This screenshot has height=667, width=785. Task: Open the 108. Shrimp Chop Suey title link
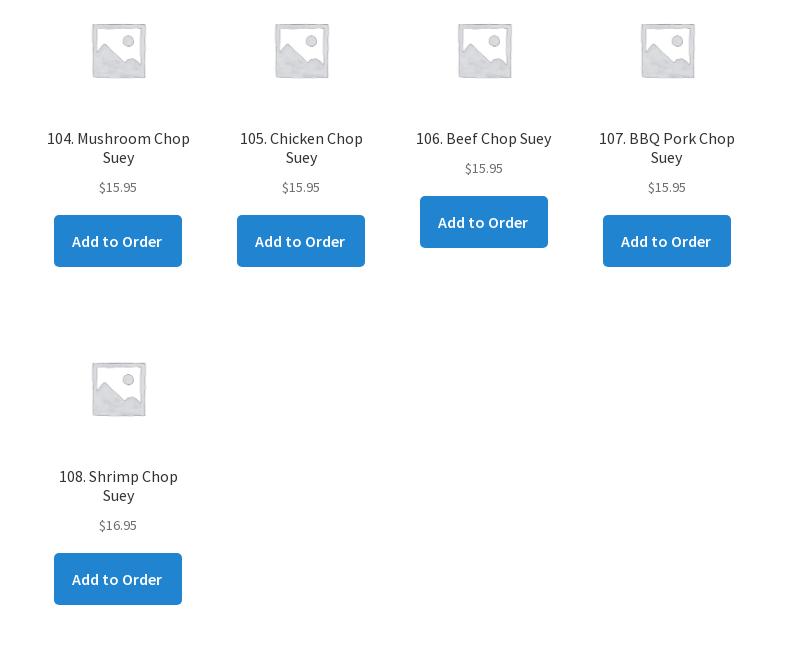pyautogui.click(x=118, y=485)
